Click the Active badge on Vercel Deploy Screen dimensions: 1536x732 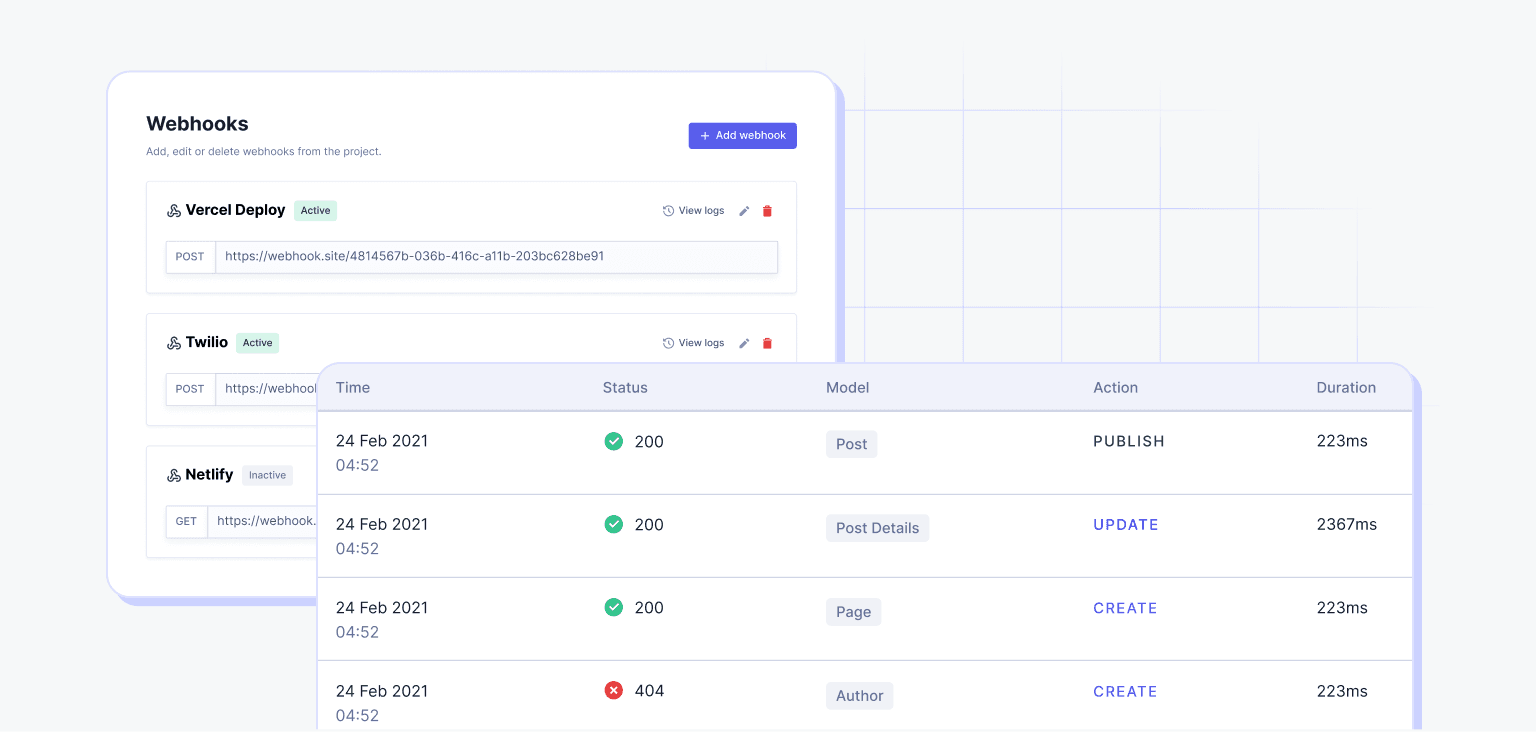coord(315,211)
